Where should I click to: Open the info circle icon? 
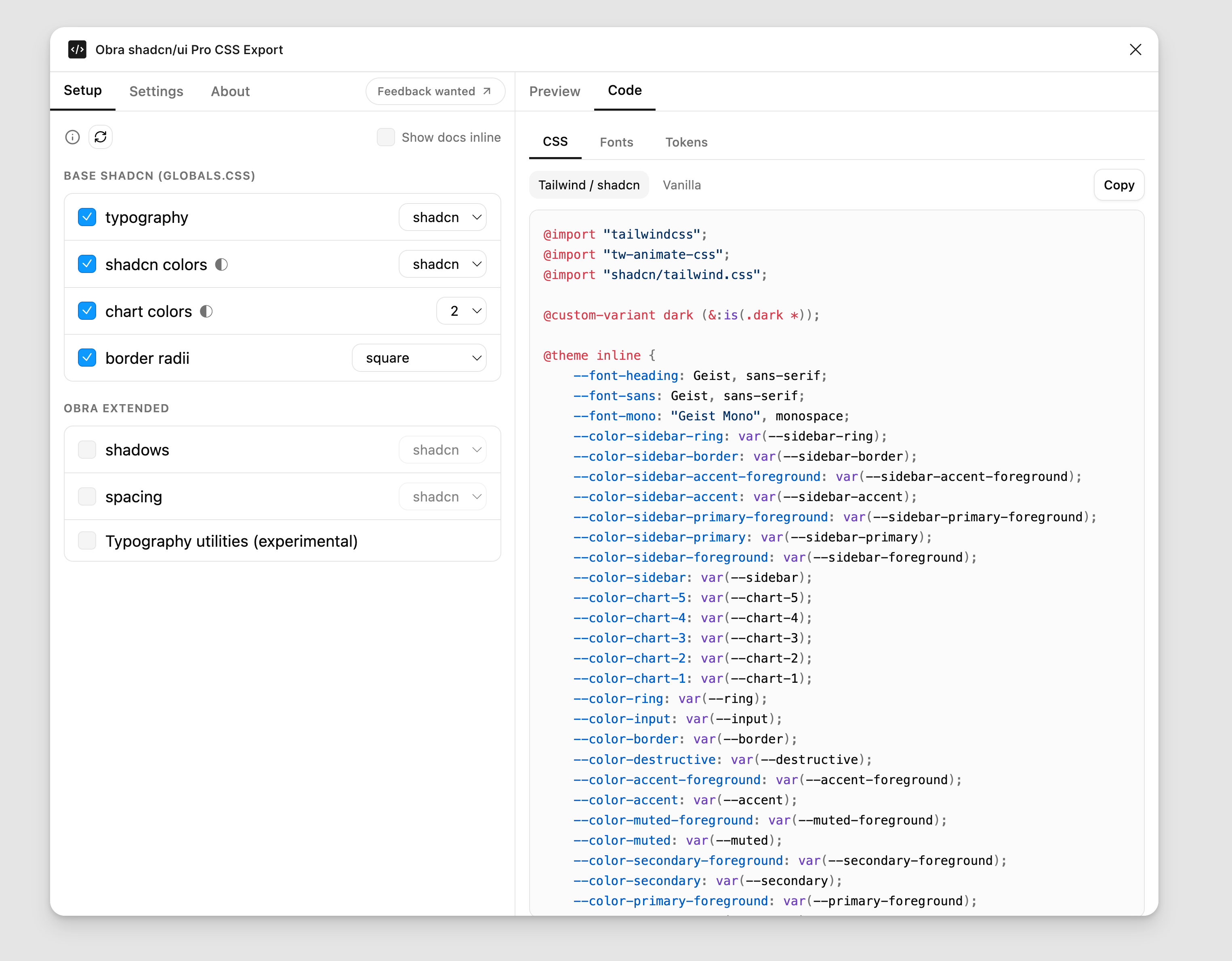click(73, 137)
